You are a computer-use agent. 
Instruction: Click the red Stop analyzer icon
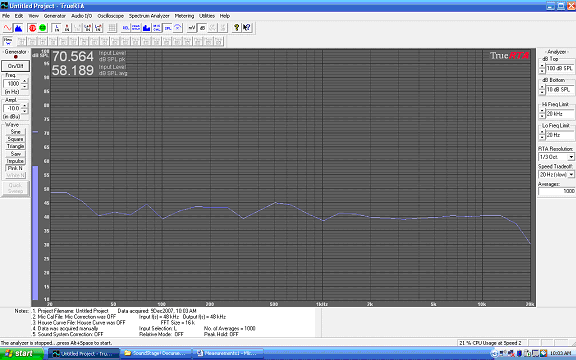(x=32, y=28)
